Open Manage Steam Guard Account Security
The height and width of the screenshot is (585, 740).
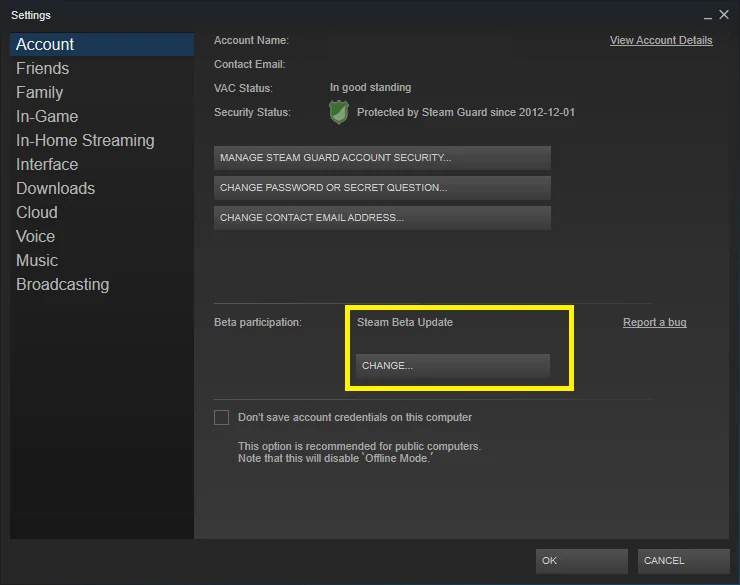point(382,158)
